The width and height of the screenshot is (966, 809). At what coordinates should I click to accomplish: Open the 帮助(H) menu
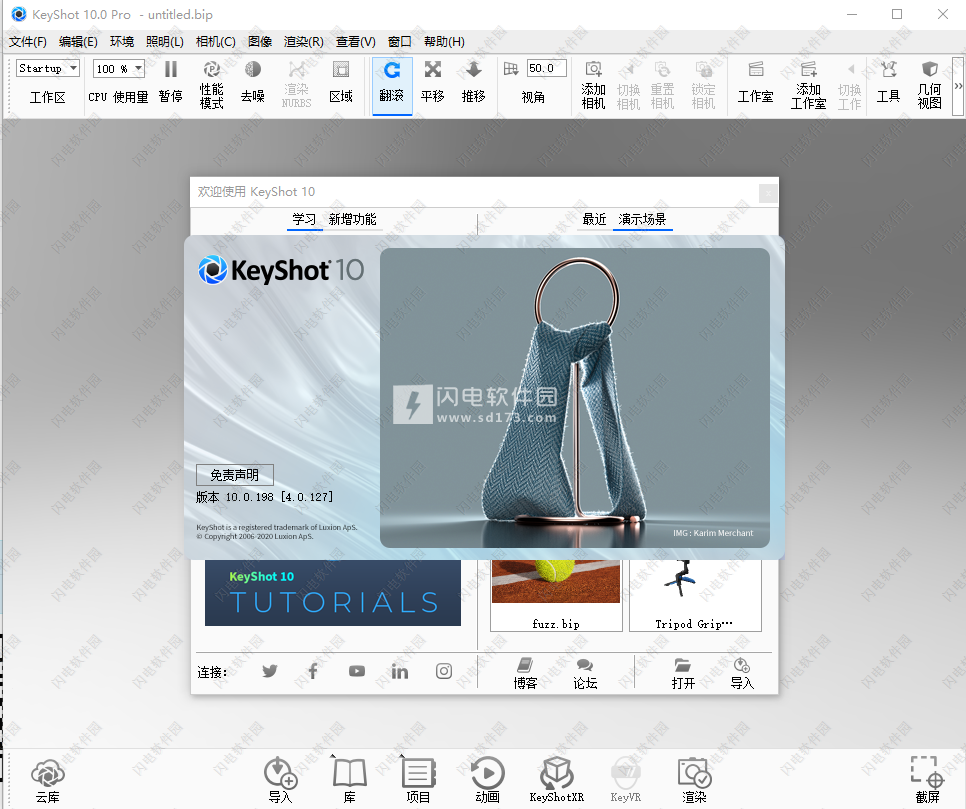pyautogui.click(x=444, y=42)
